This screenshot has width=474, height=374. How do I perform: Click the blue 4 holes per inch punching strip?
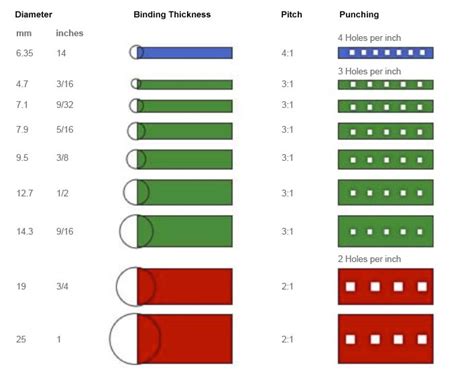[x=386, y=53]
